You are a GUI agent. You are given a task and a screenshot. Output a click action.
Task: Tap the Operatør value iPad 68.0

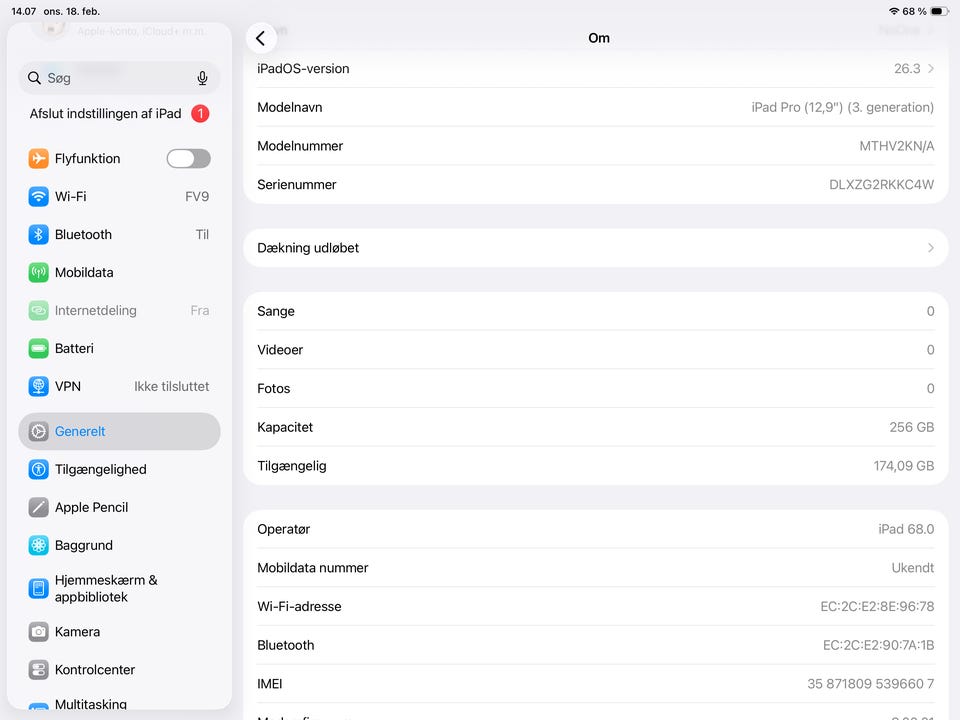point(906,529)
